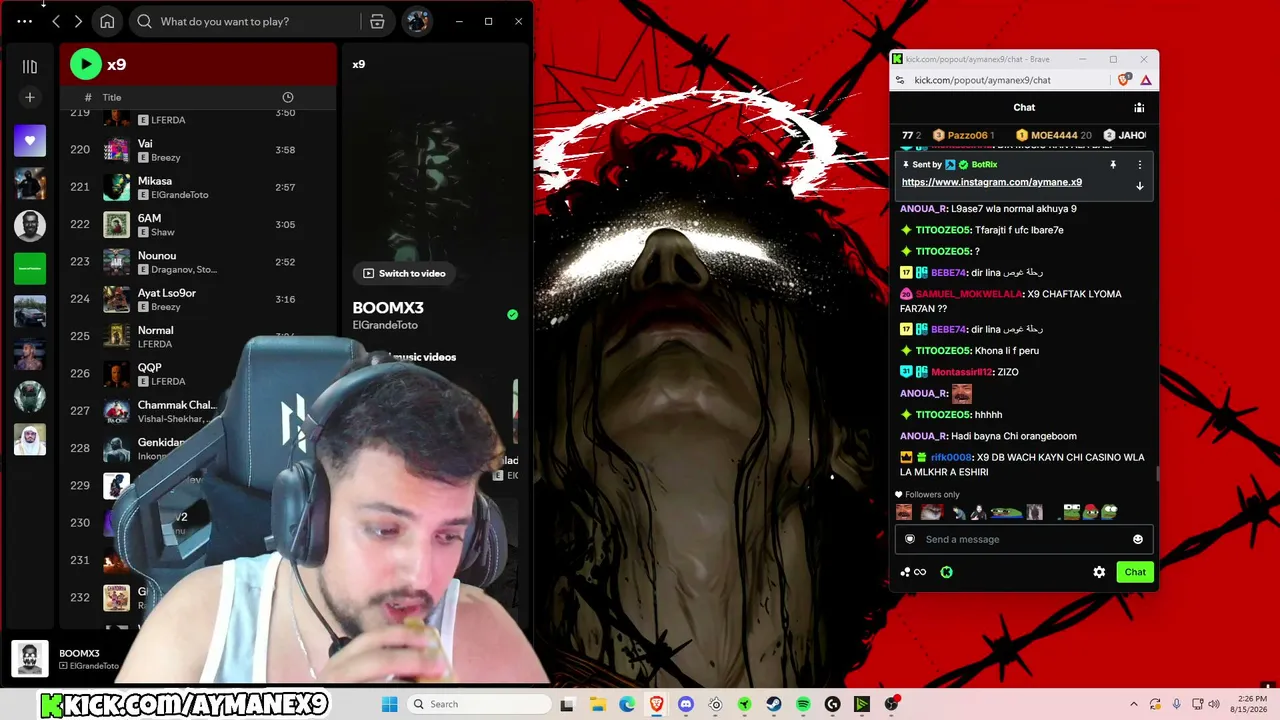Click the username Montassirll12 in chat
Viewport: 1280px width, 720px height.
click(x=961, y=372)
